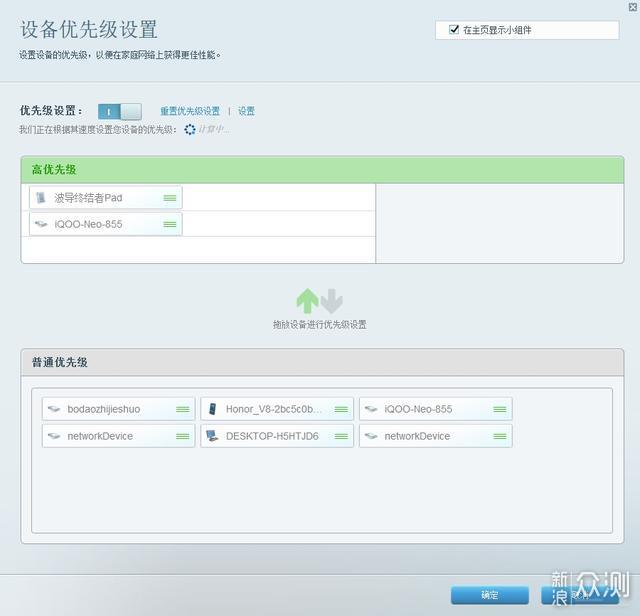Click the green up arrow priority icon
Screen dimensions: 640x616
(x=307, y=300)
